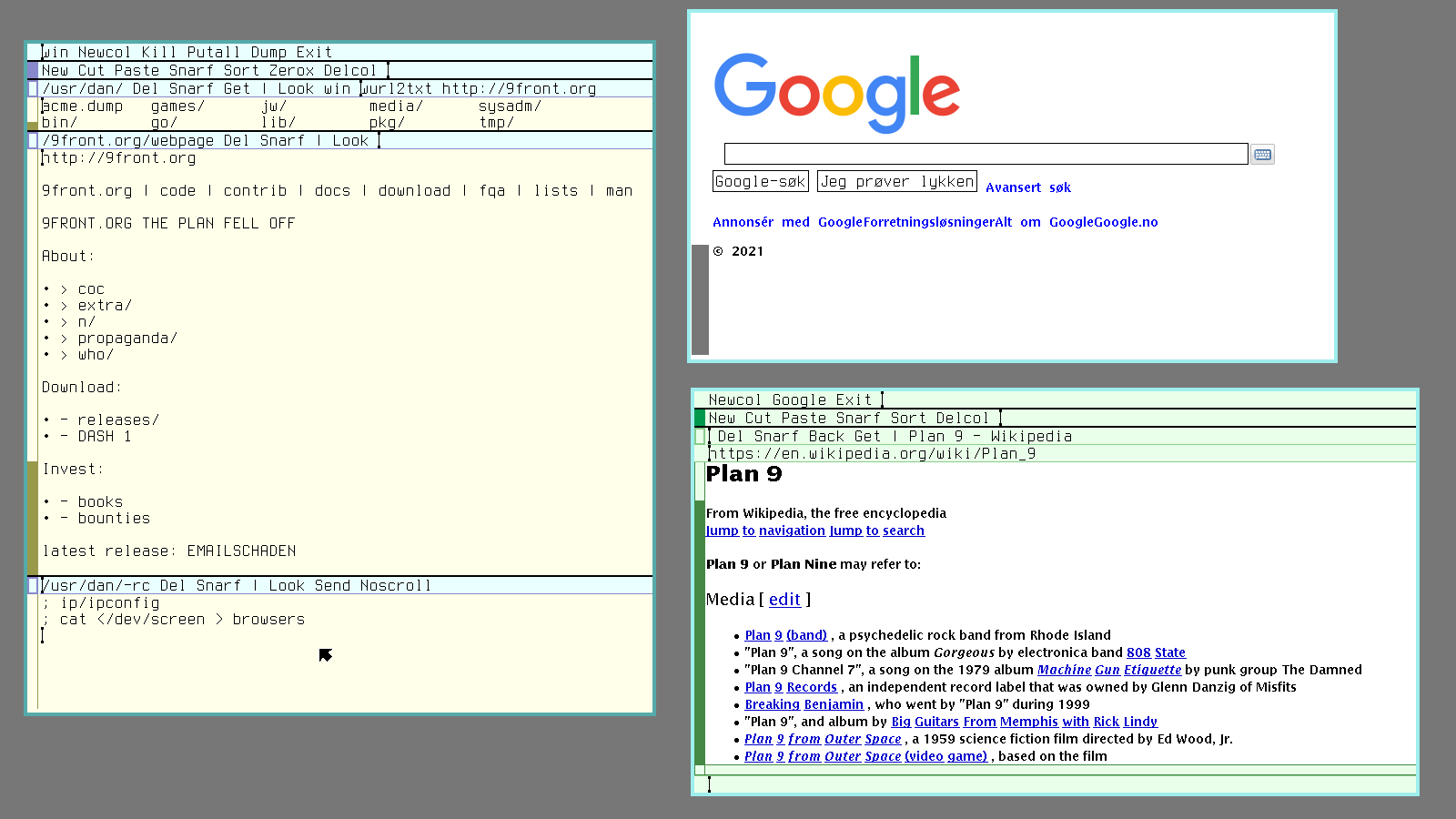
Task: Open the Plan 9 (band) link
Action: tap(785, 635)
